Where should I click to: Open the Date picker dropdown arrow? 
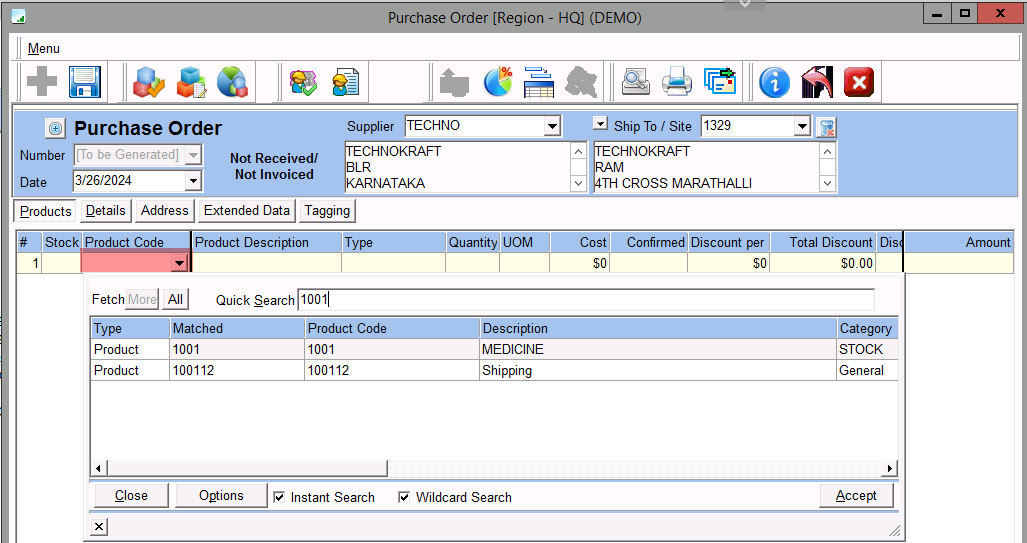click(x=193, y=181)
